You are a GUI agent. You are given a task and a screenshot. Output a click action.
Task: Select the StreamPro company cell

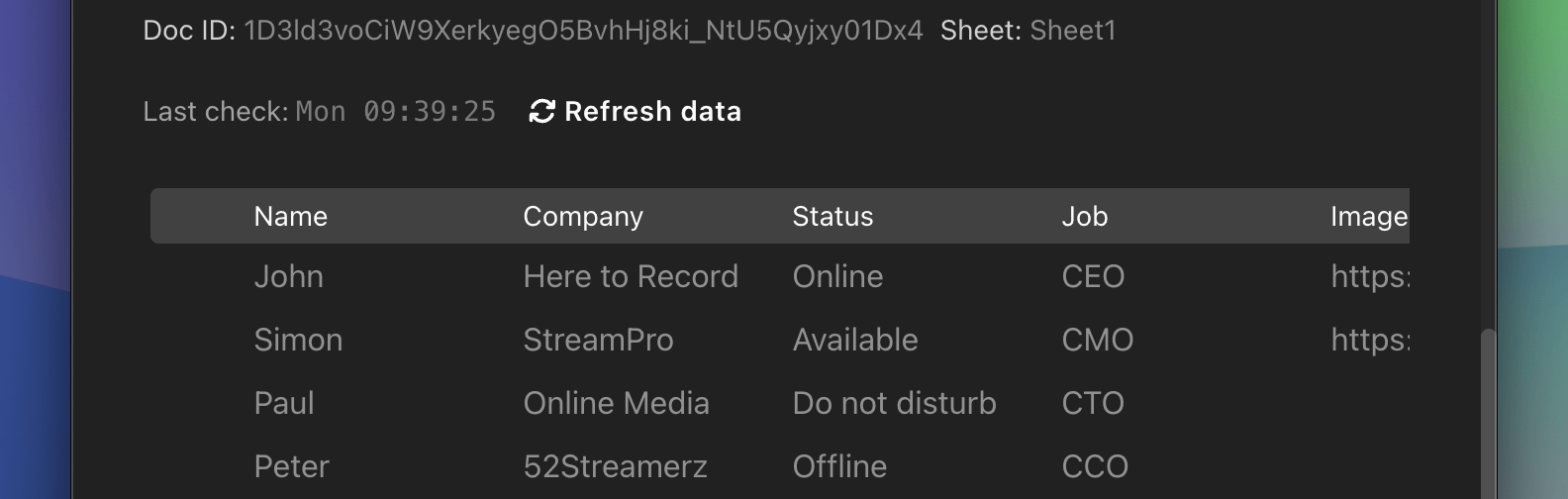pos(598,340)
